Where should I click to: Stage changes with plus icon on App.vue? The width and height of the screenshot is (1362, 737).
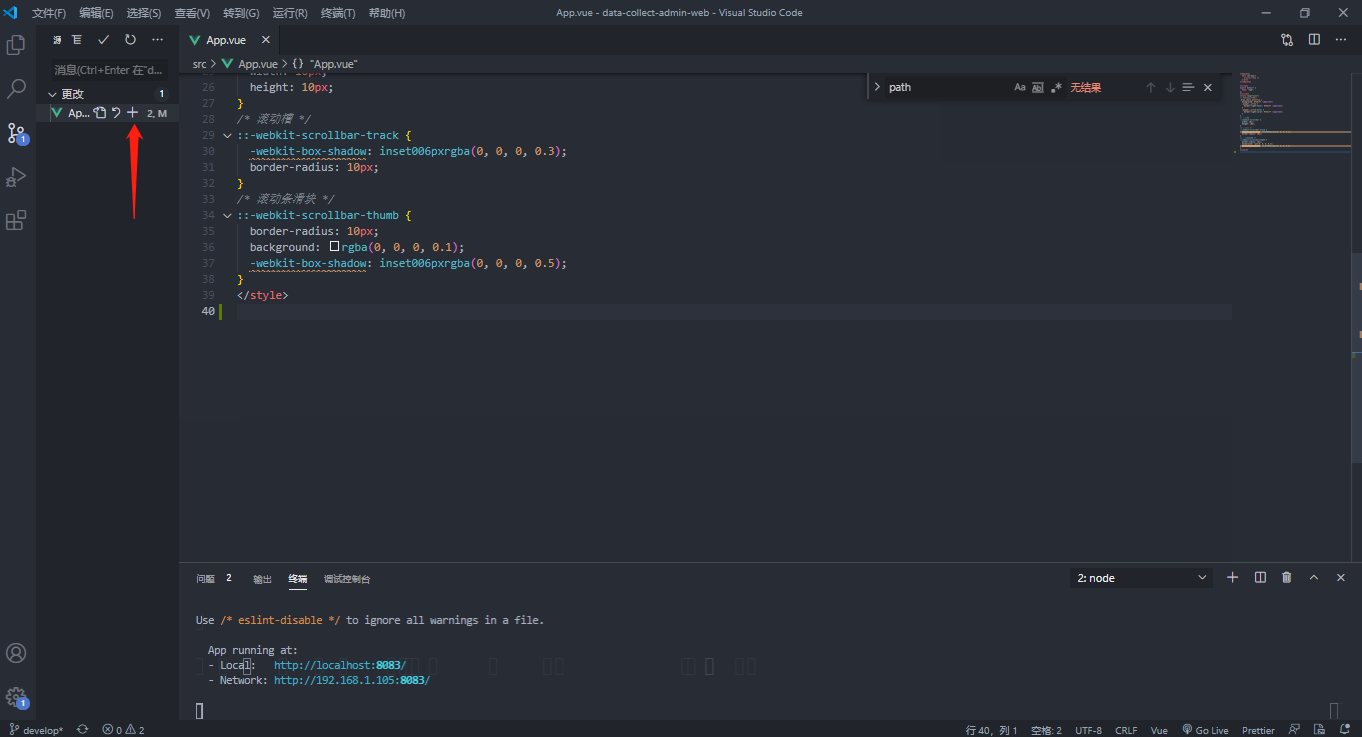pos(132,113)
